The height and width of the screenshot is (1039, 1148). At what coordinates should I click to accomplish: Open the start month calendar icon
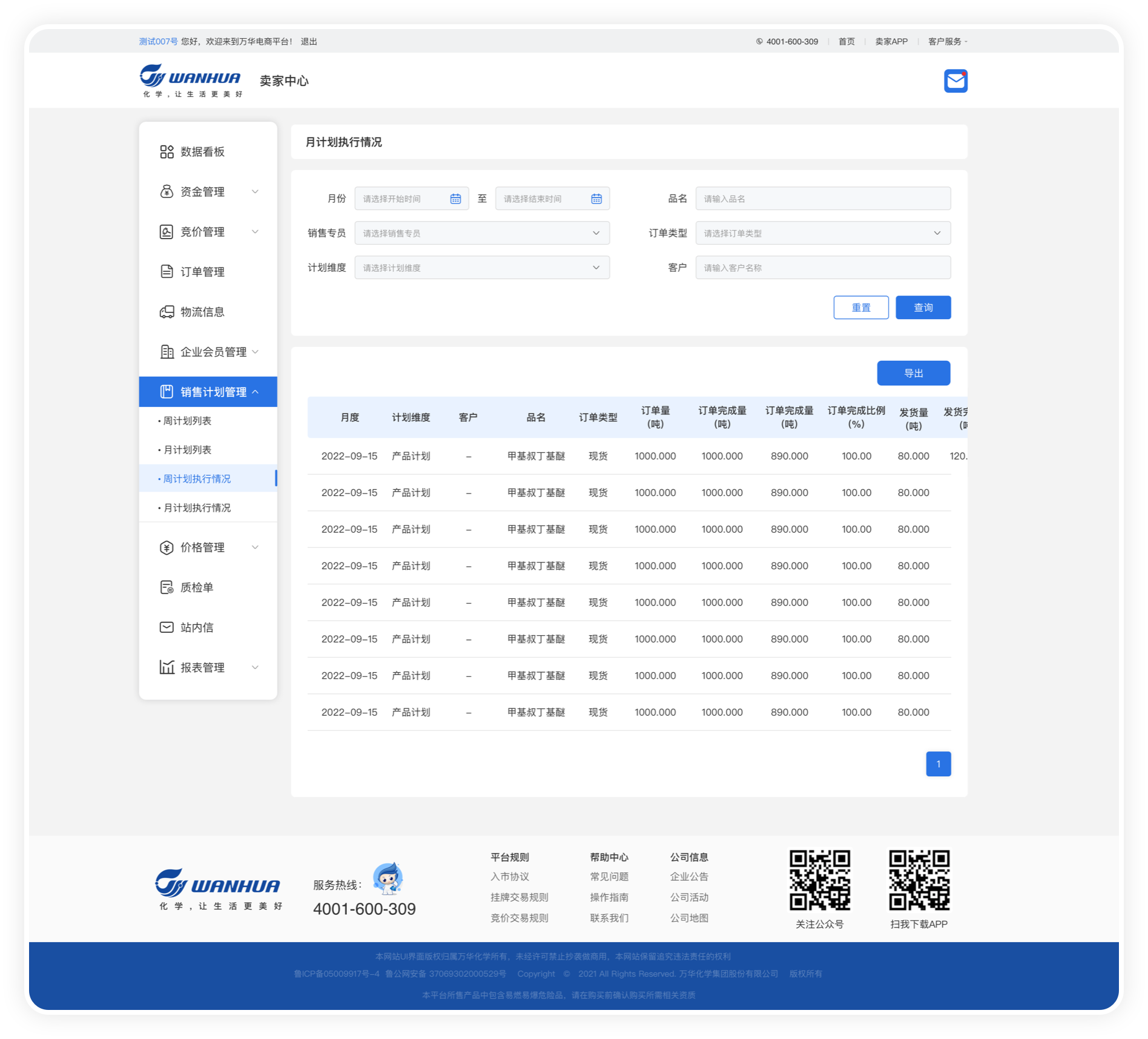tap(455, 199)
